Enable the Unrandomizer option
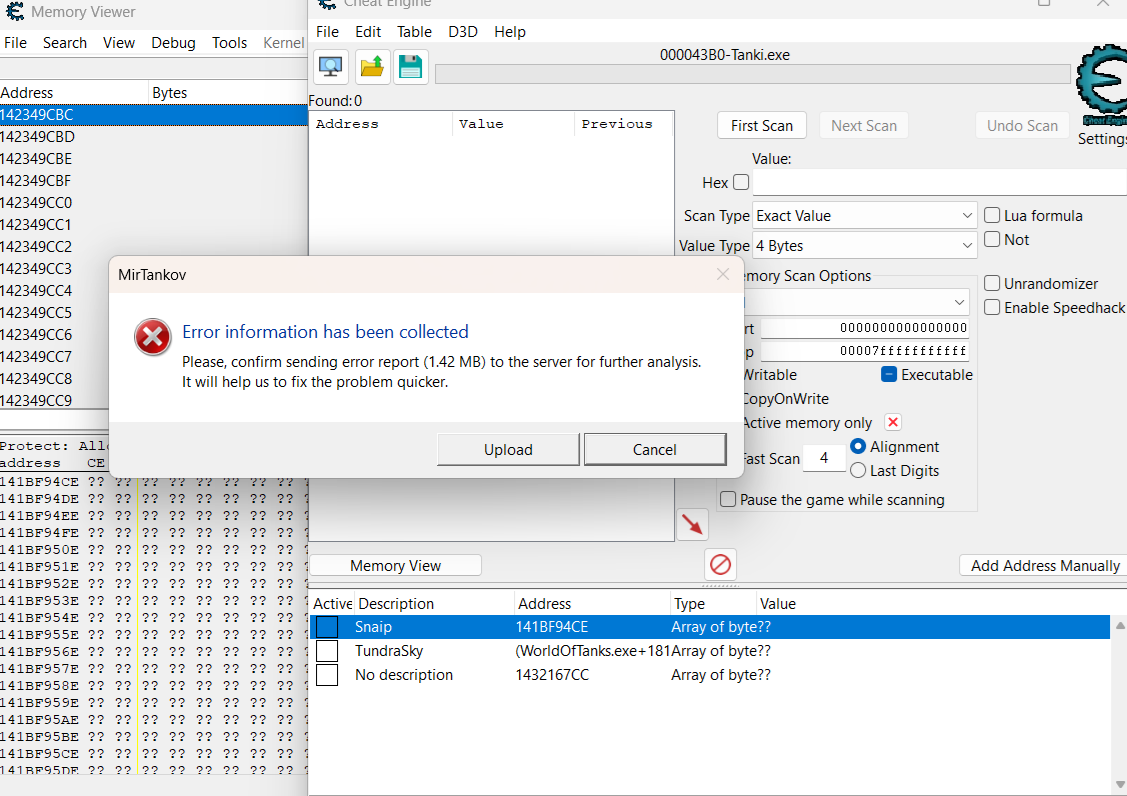The height and width of the screenshot is (796, 1127). pos(992,283)
